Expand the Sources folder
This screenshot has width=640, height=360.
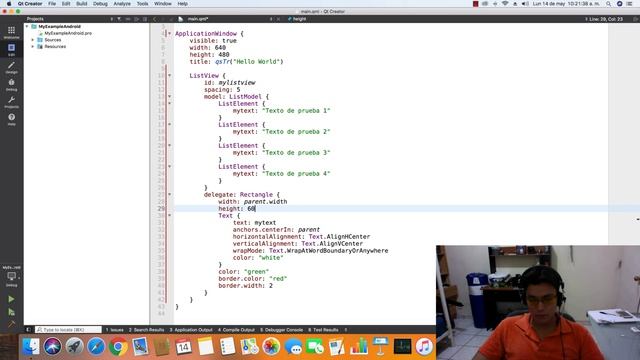[x=33, y=40]
